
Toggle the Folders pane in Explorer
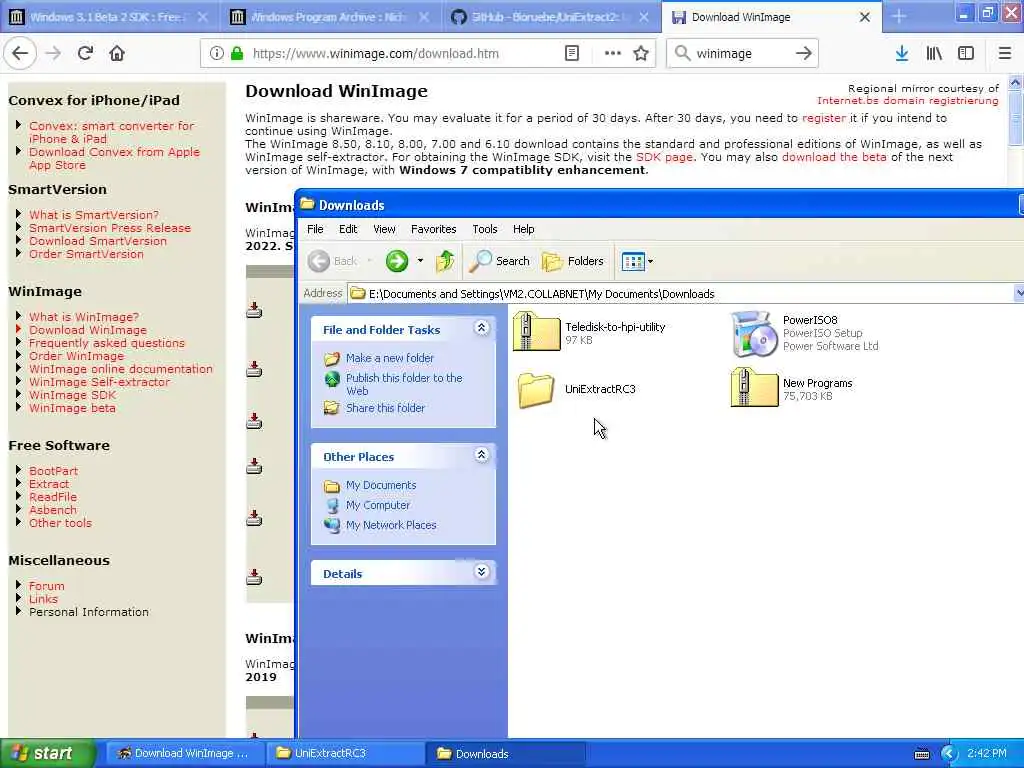pyautogui.click(x=573, y=261)
